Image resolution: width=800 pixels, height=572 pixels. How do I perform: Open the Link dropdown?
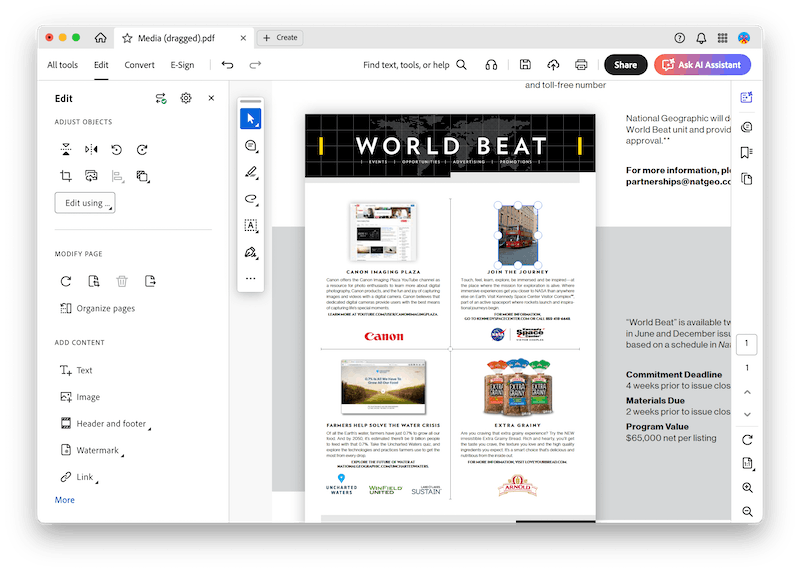click(79, 477)
